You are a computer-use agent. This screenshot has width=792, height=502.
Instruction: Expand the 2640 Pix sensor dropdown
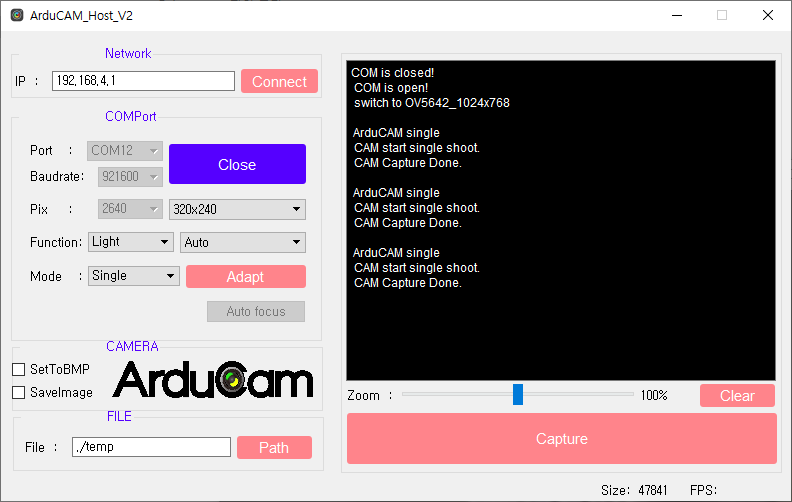click(130, 209)
